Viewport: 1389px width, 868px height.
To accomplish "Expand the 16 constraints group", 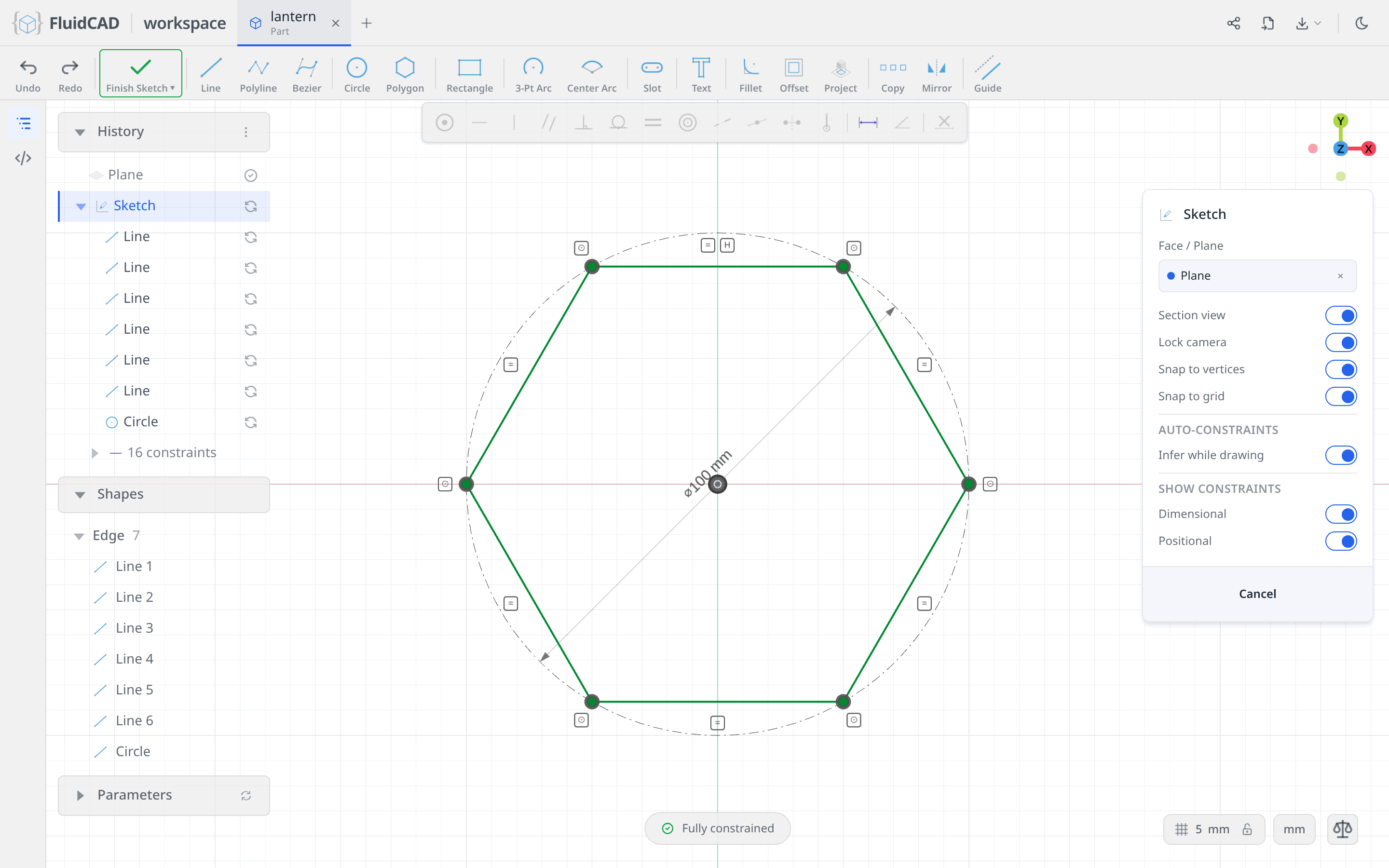I will (95, 453).
